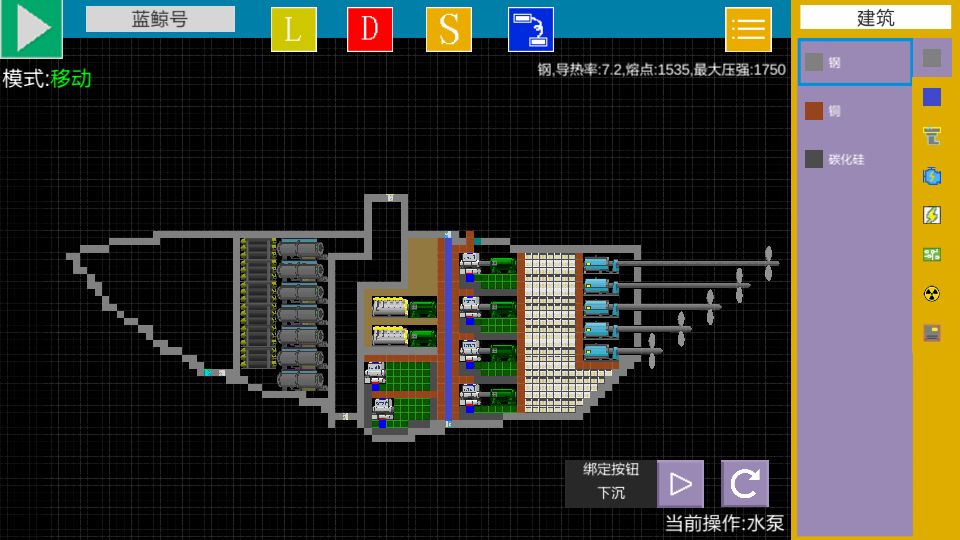Open the pipe funnel category icon
Screen dimensions: 960x540
tap(932, 136)
